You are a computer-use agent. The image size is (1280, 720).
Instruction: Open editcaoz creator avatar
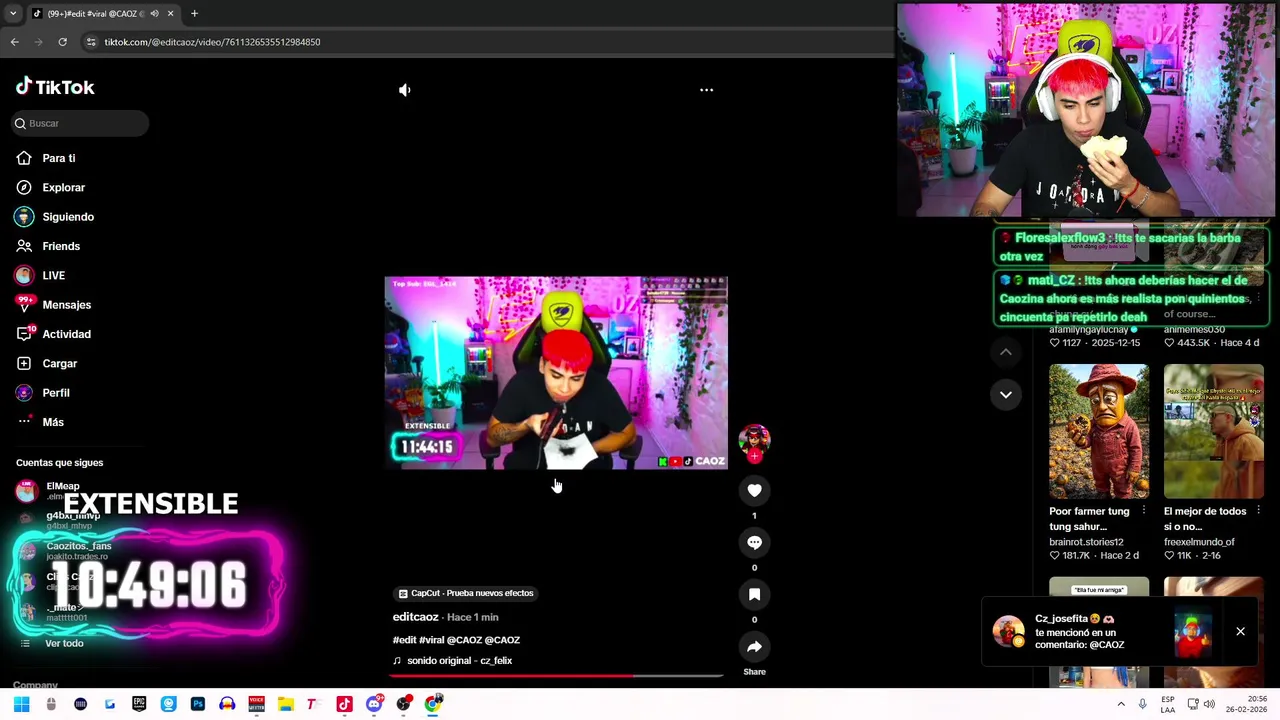(754, 439)
